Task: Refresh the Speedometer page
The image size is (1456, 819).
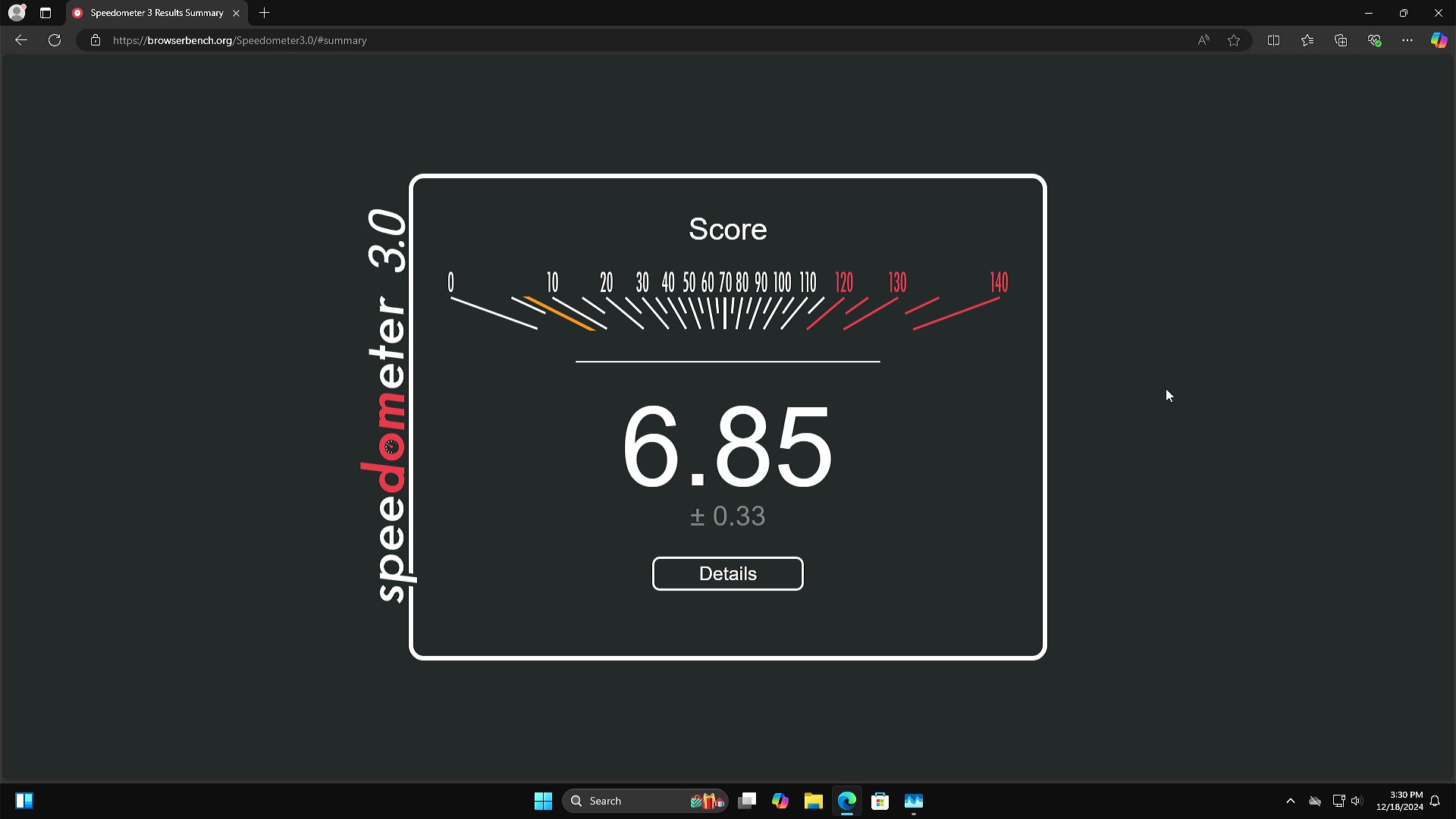Action: (55, 40)
